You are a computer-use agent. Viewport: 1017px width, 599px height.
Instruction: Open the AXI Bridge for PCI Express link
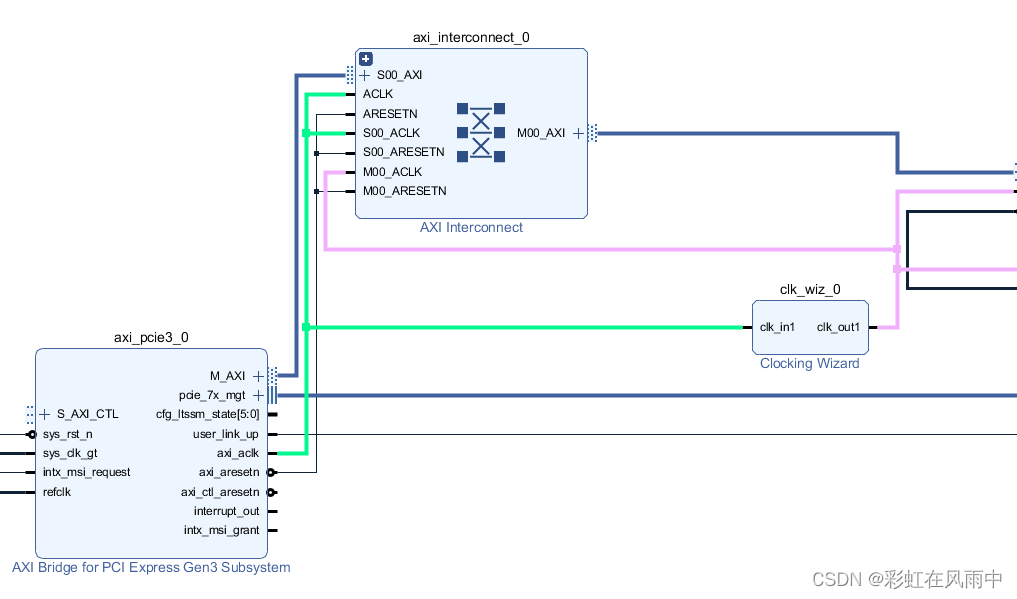pos(151,567)
